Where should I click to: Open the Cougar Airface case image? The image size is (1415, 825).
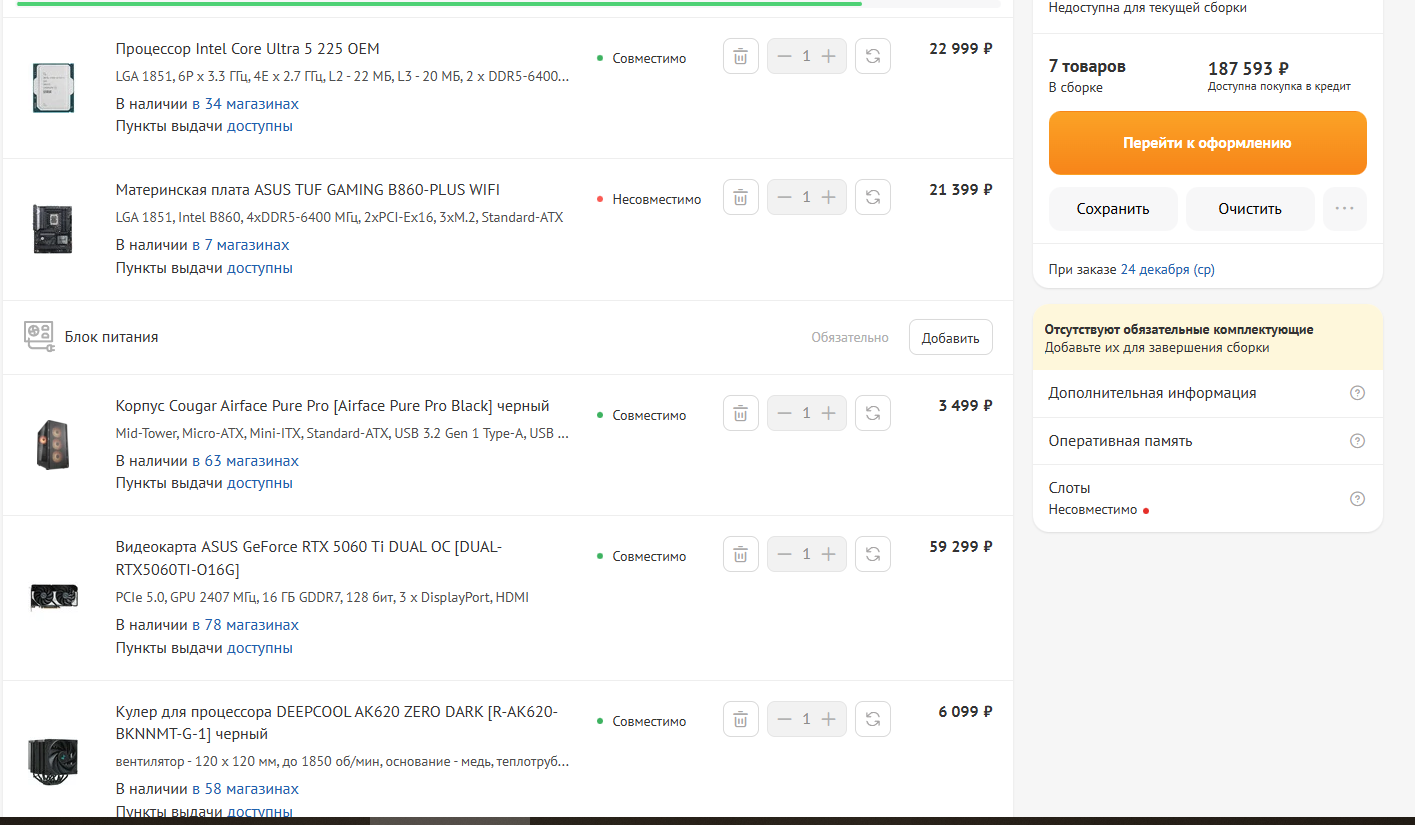coord(53,445)
